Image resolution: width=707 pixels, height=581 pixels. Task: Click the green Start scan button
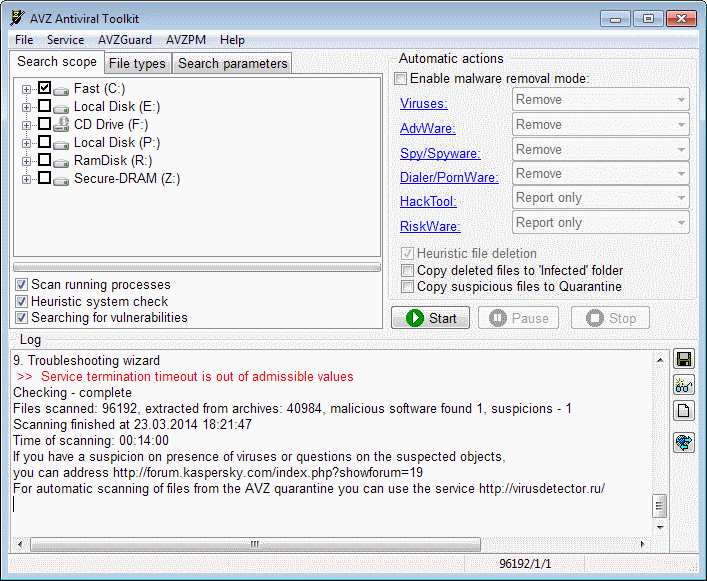click(430, 318)
